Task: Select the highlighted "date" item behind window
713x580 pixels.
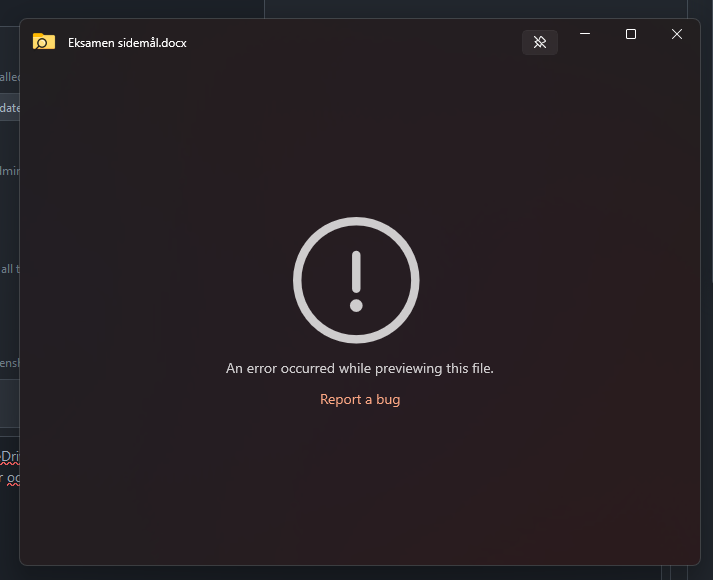Action: (10, 107)
